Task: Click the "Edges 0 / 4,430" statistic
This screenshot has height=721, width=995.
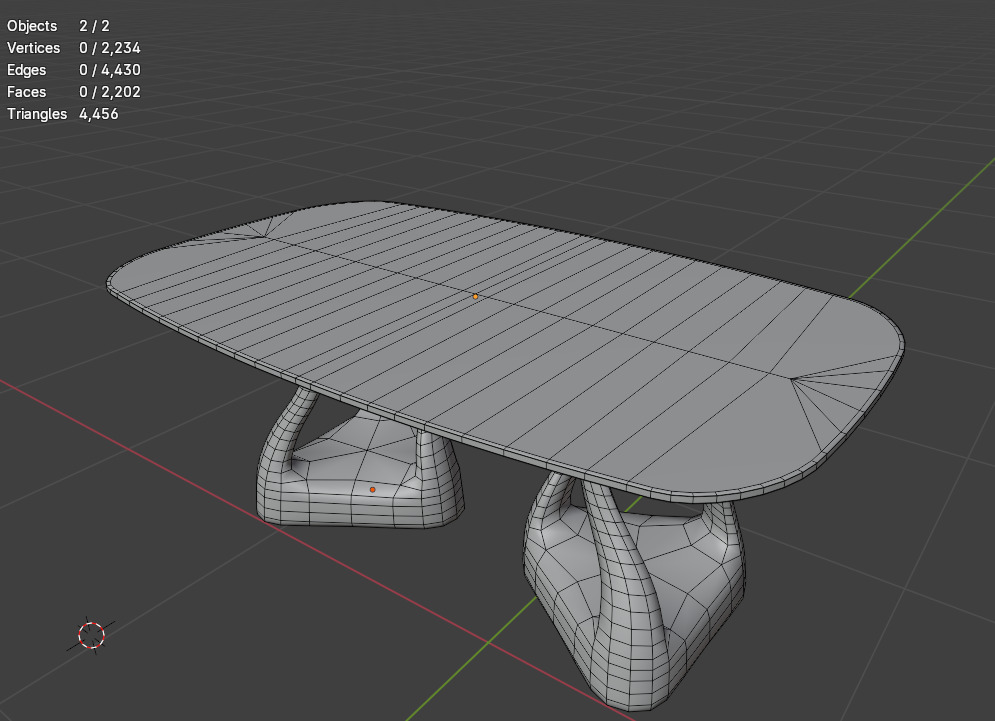Action: [x=74, y=70]
